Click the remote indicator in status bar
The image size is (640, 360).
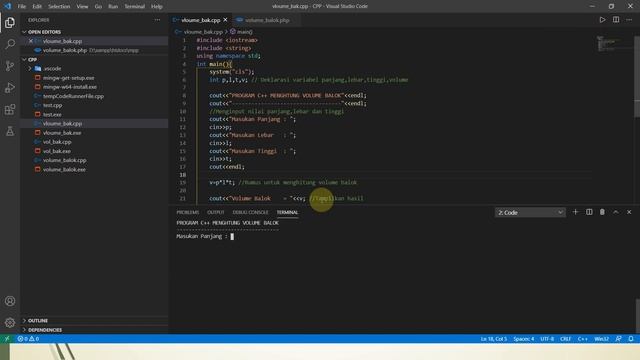tap(7, 339)
